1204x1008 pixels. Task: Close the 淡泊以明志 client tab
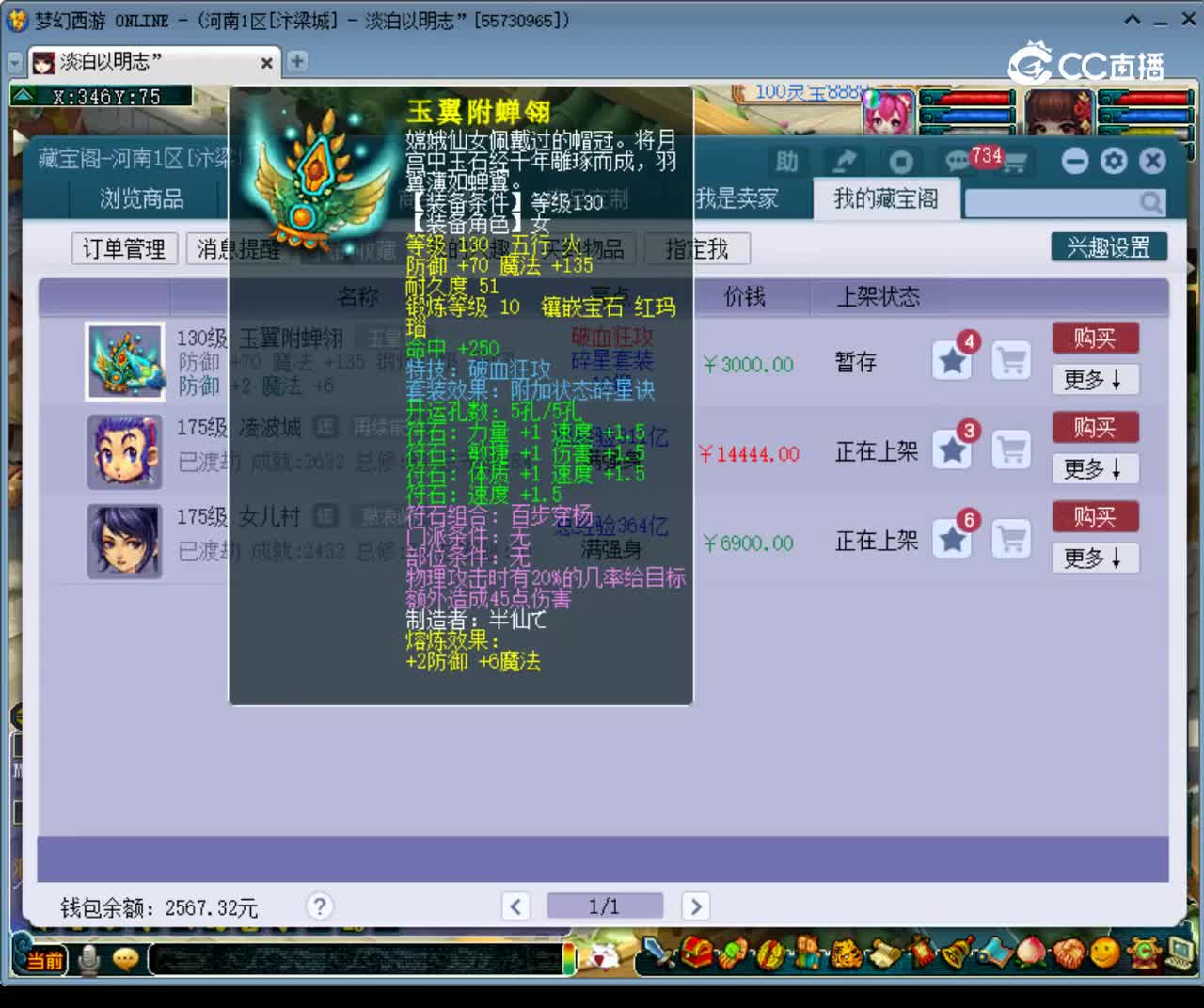point(267,63)
